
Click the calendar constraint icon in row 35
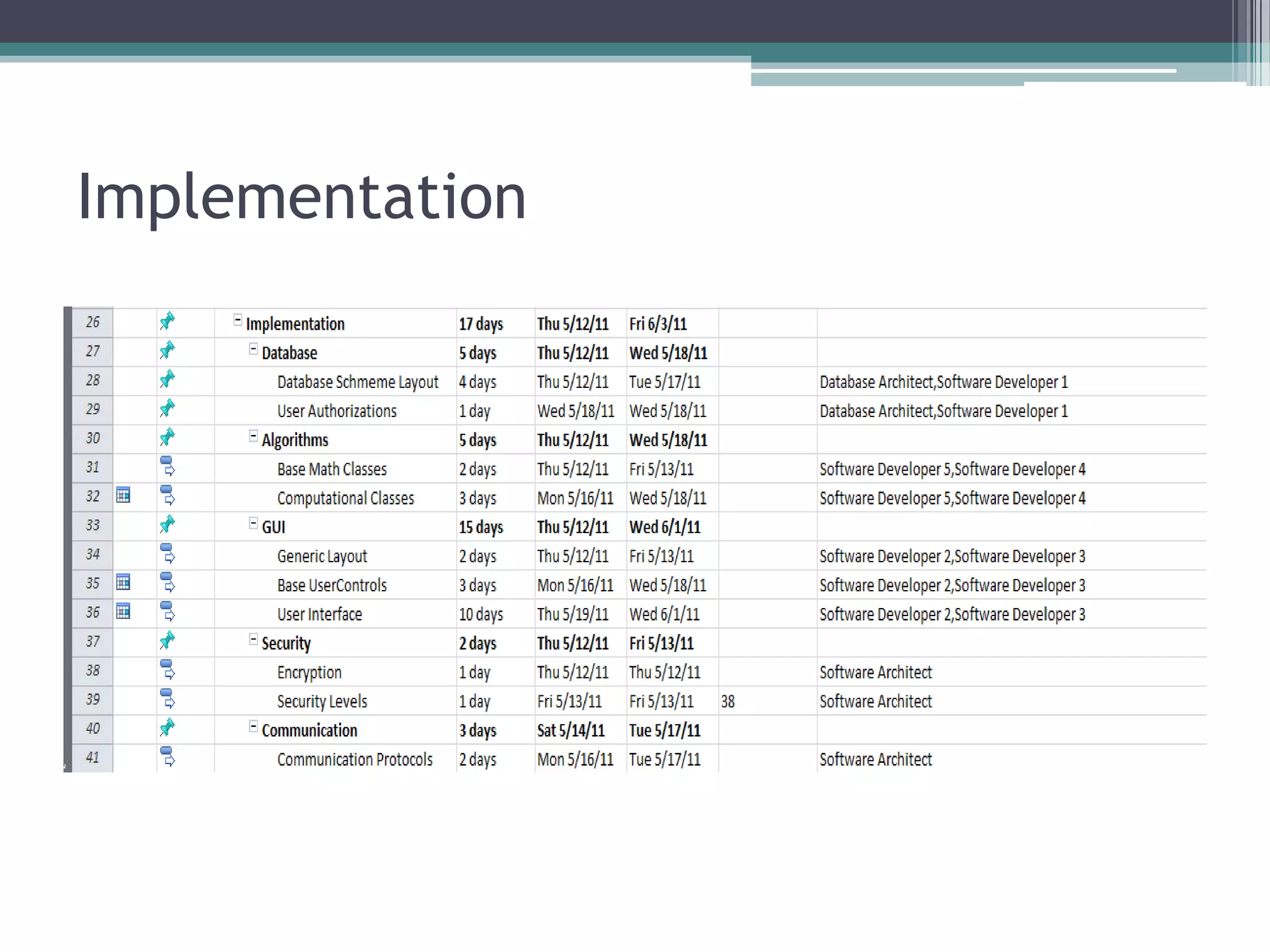[123, 582]
